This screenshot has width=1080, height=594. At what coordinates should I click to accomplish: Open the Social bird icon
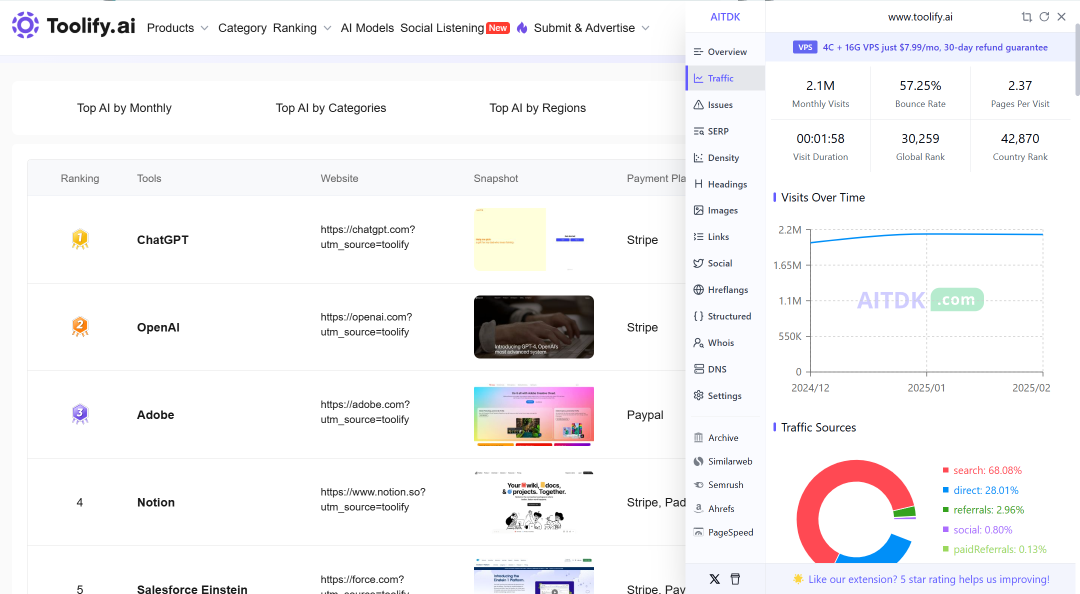[698, 263]
